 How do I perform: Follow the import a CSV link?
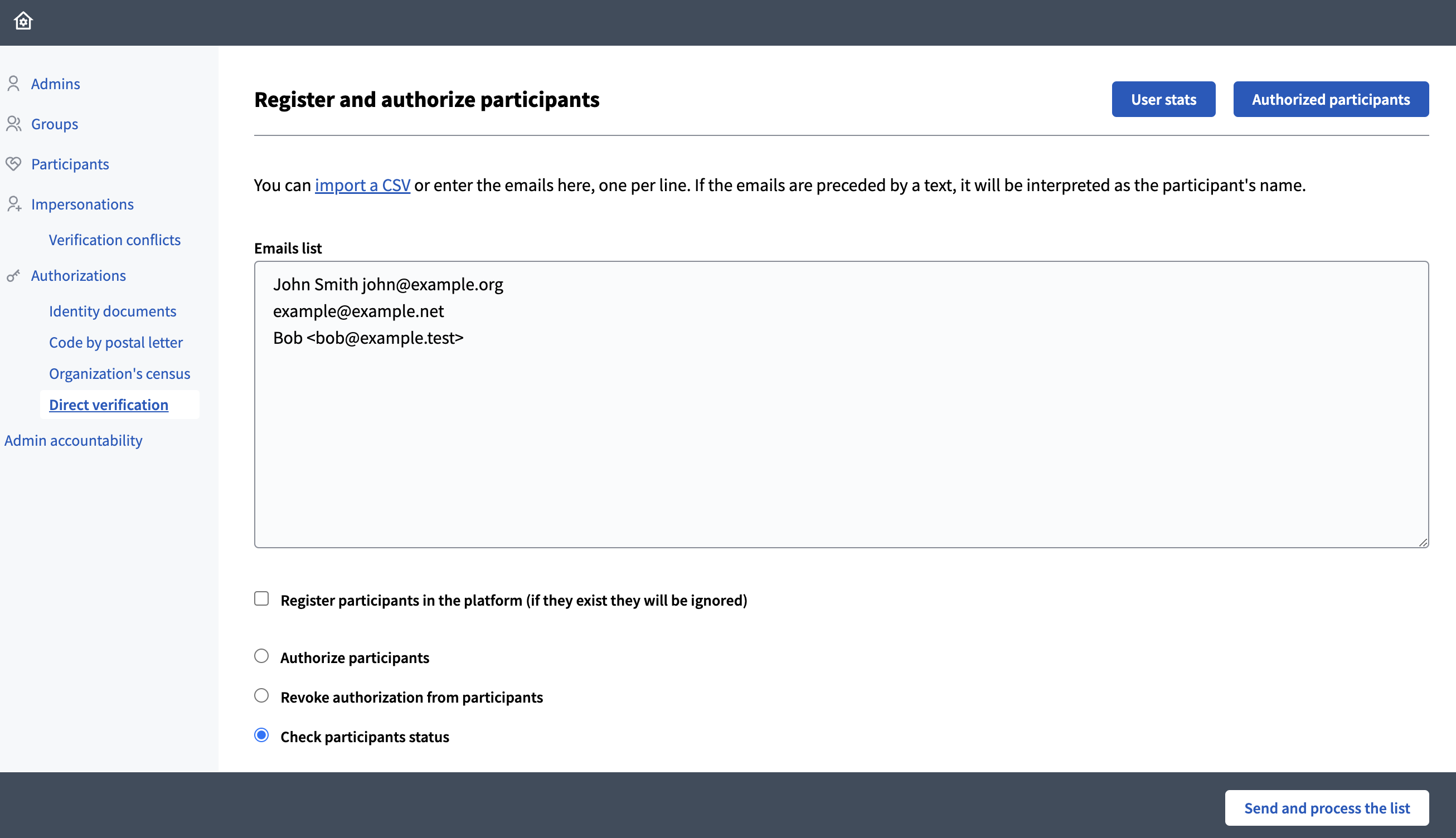(x=362, y=186)
